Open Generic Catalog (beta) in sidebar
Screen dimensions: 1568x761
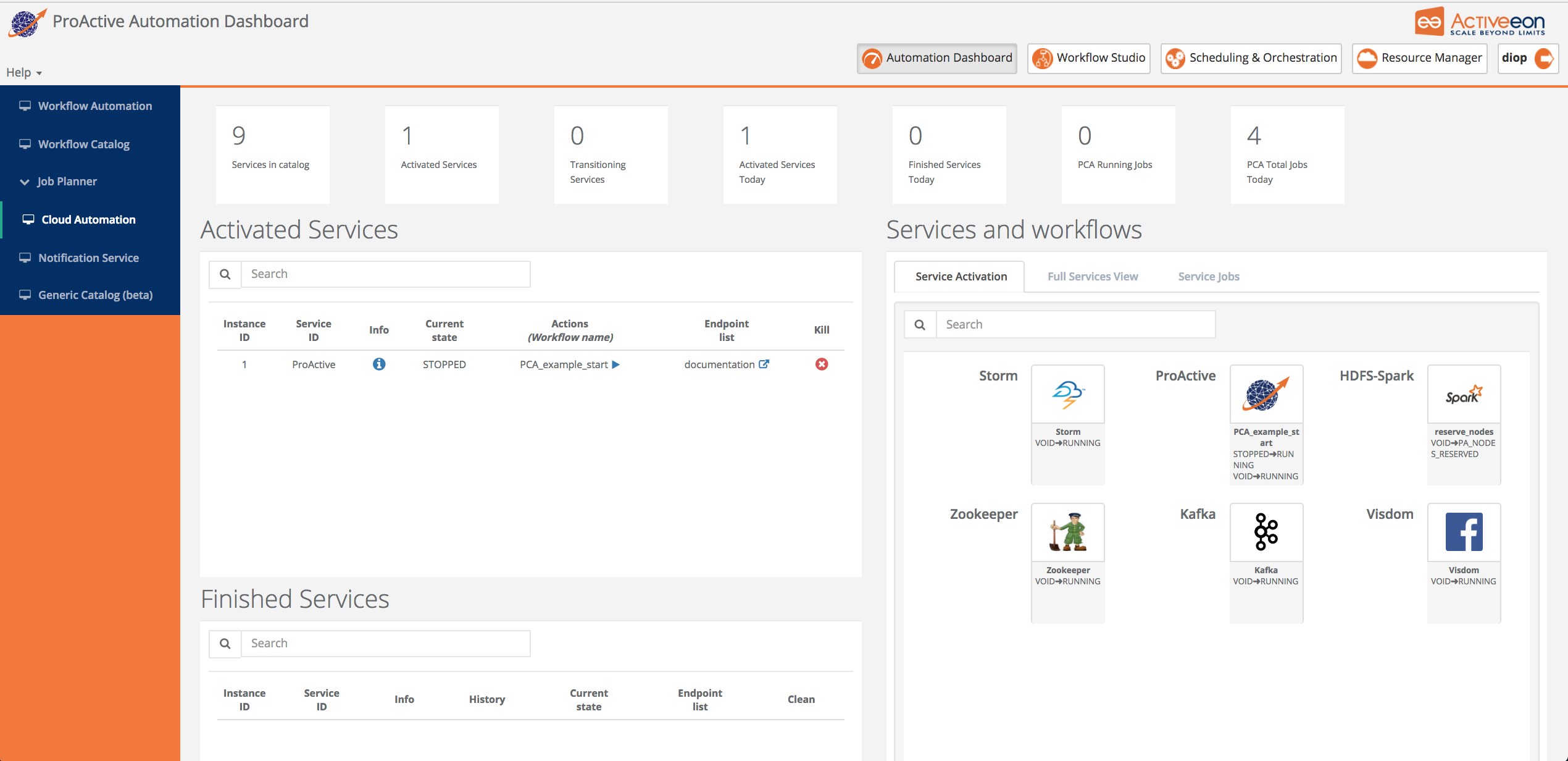pos(90,295)
